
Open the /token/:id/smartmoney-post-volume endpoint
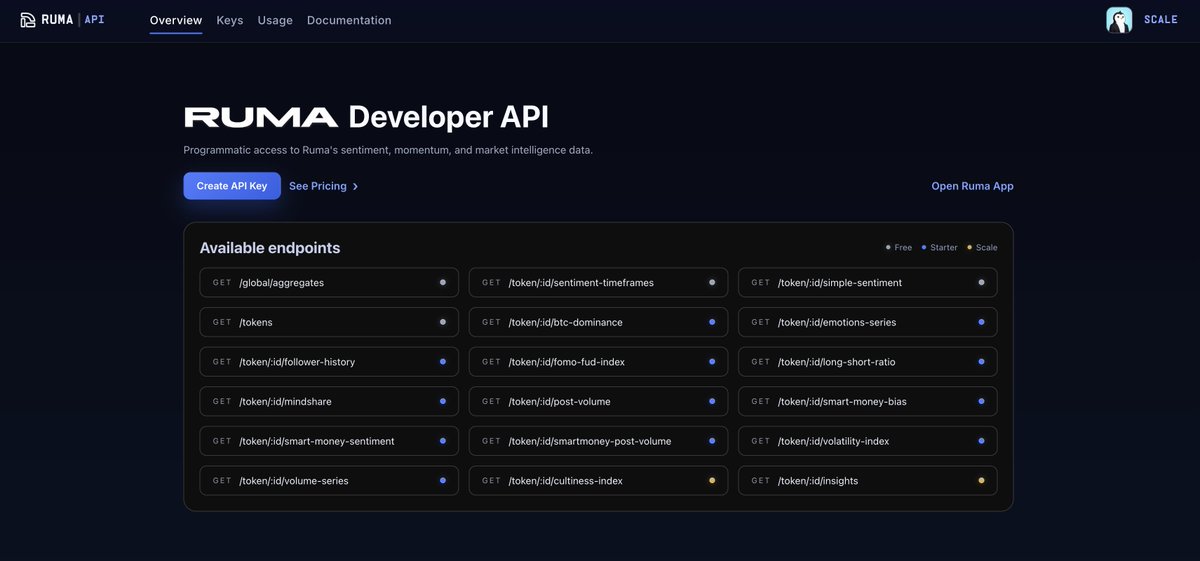click(x=598, y=441)
